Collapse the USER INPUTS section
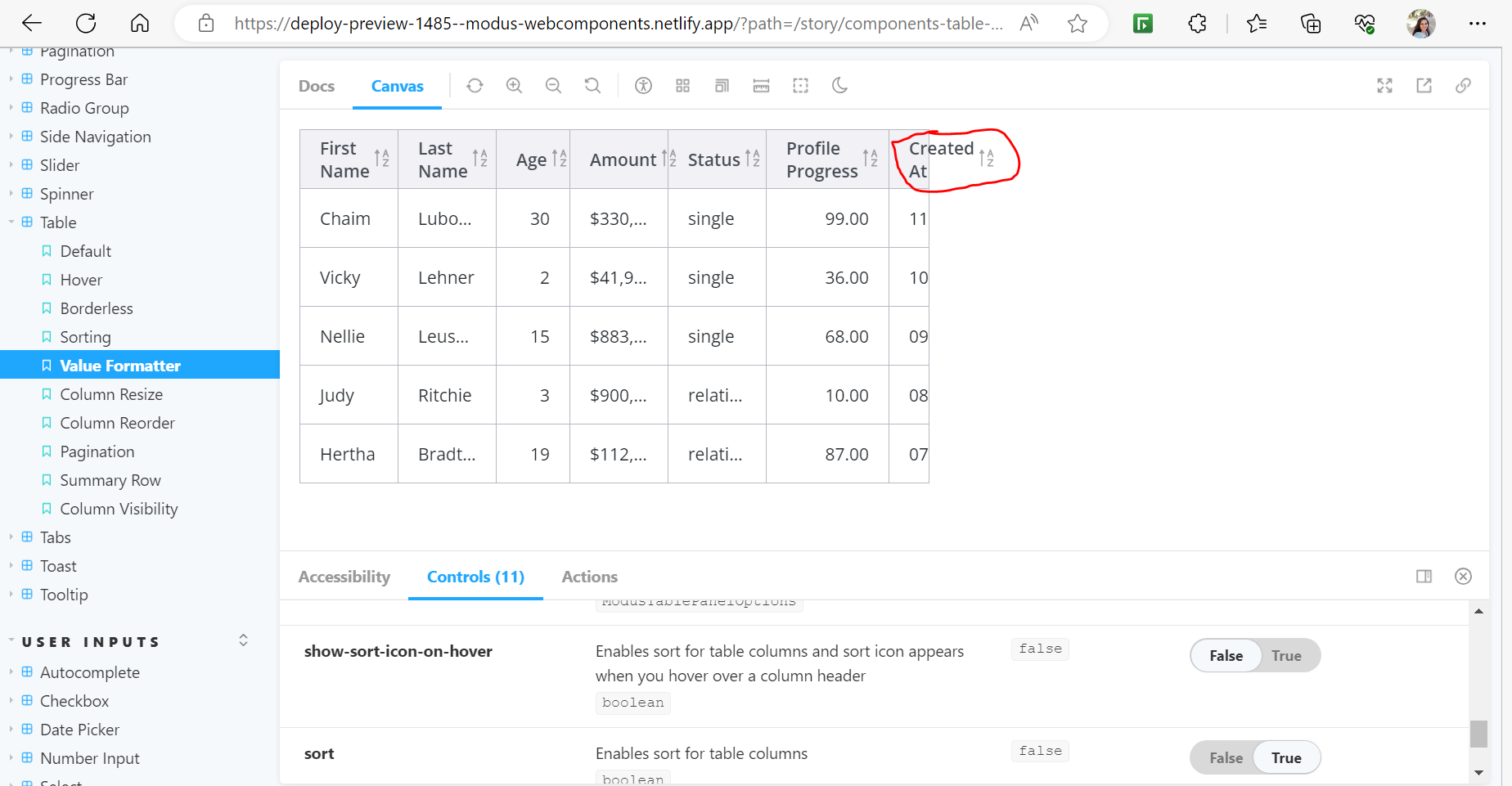The width and height of the screenshot is (1512, 786). point(242,640)
